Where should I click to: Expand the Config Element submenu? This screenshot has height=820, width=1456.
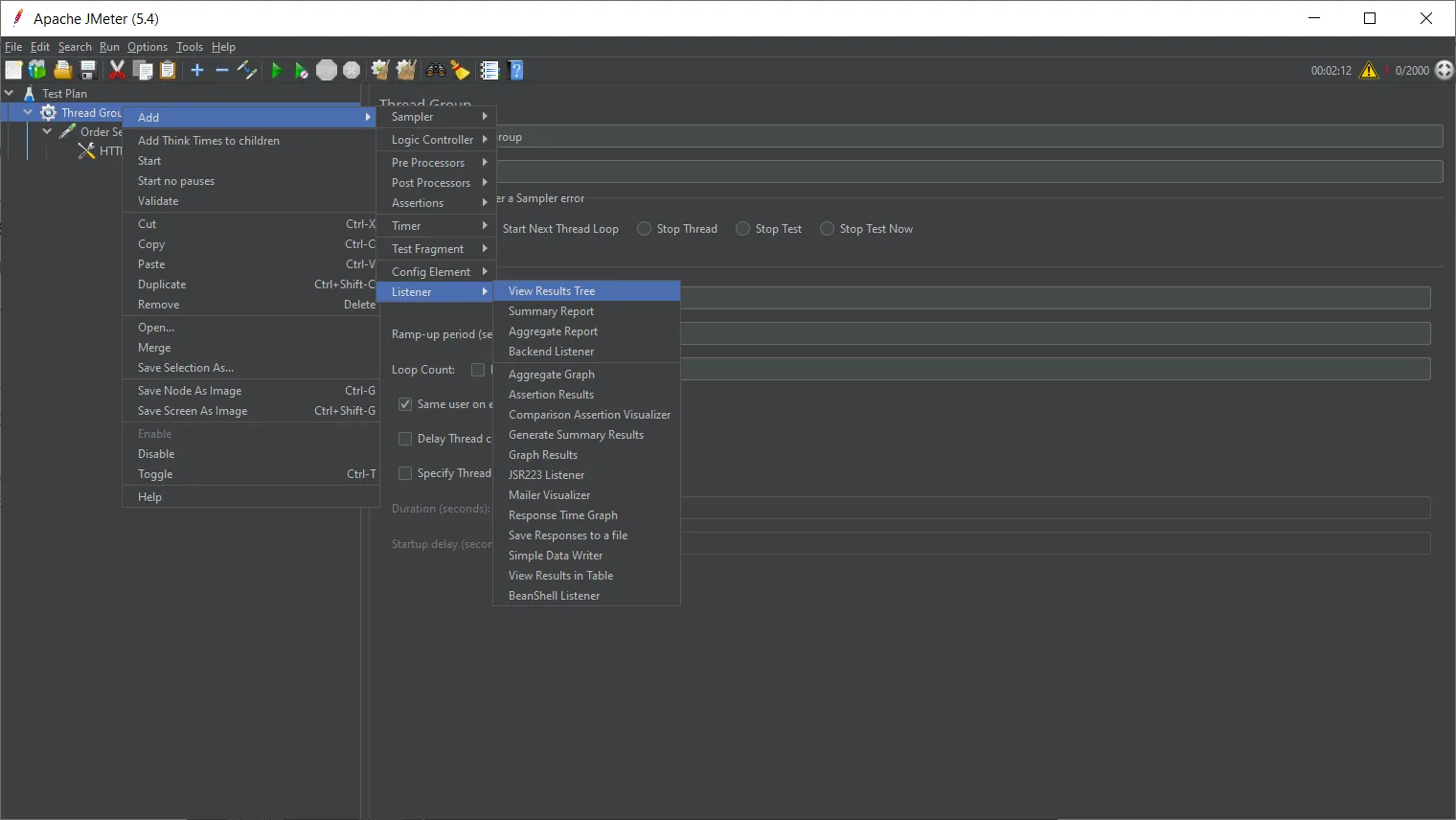436,272
